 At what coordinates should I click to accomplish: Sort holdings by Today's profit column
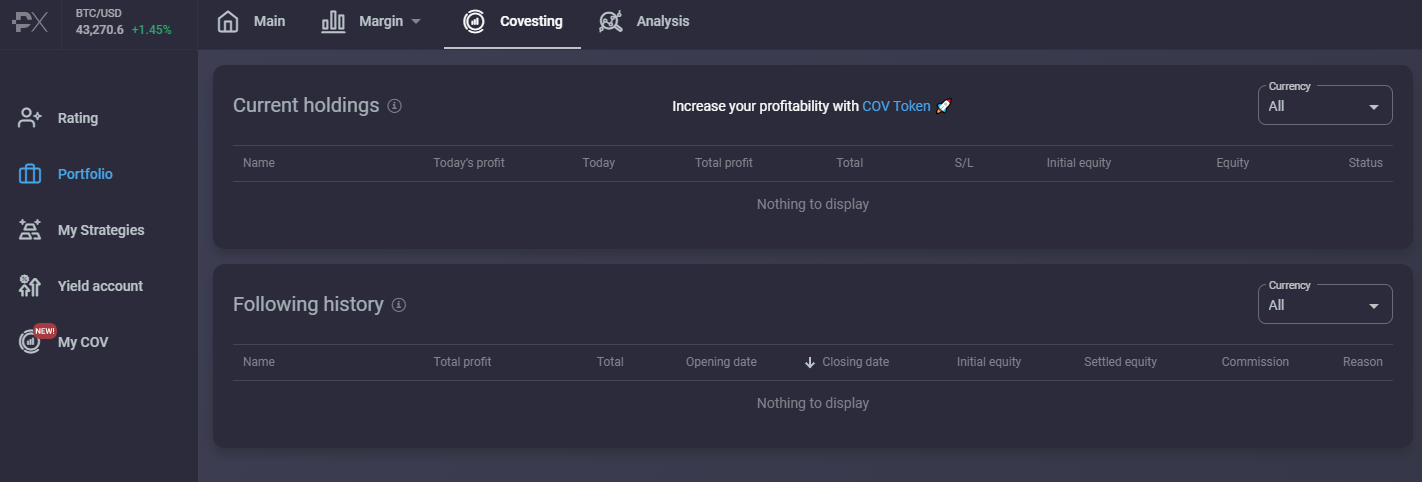click(x=469, y=163)
